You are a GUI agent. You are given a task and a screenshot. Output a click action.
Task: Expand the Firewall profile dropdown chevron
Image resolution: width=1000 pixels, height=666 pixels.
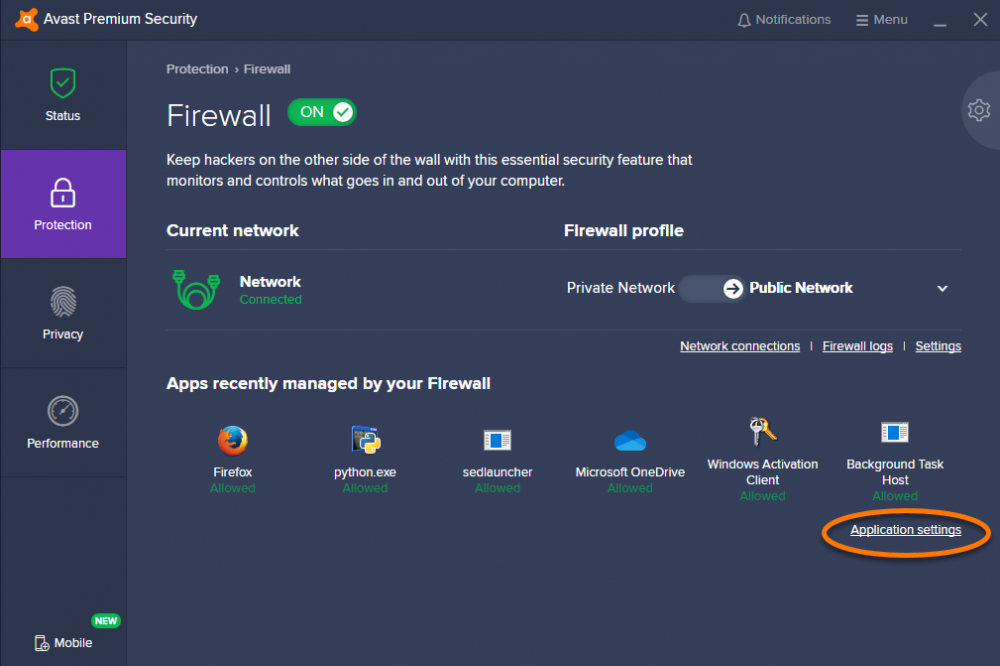click(941, 288)
